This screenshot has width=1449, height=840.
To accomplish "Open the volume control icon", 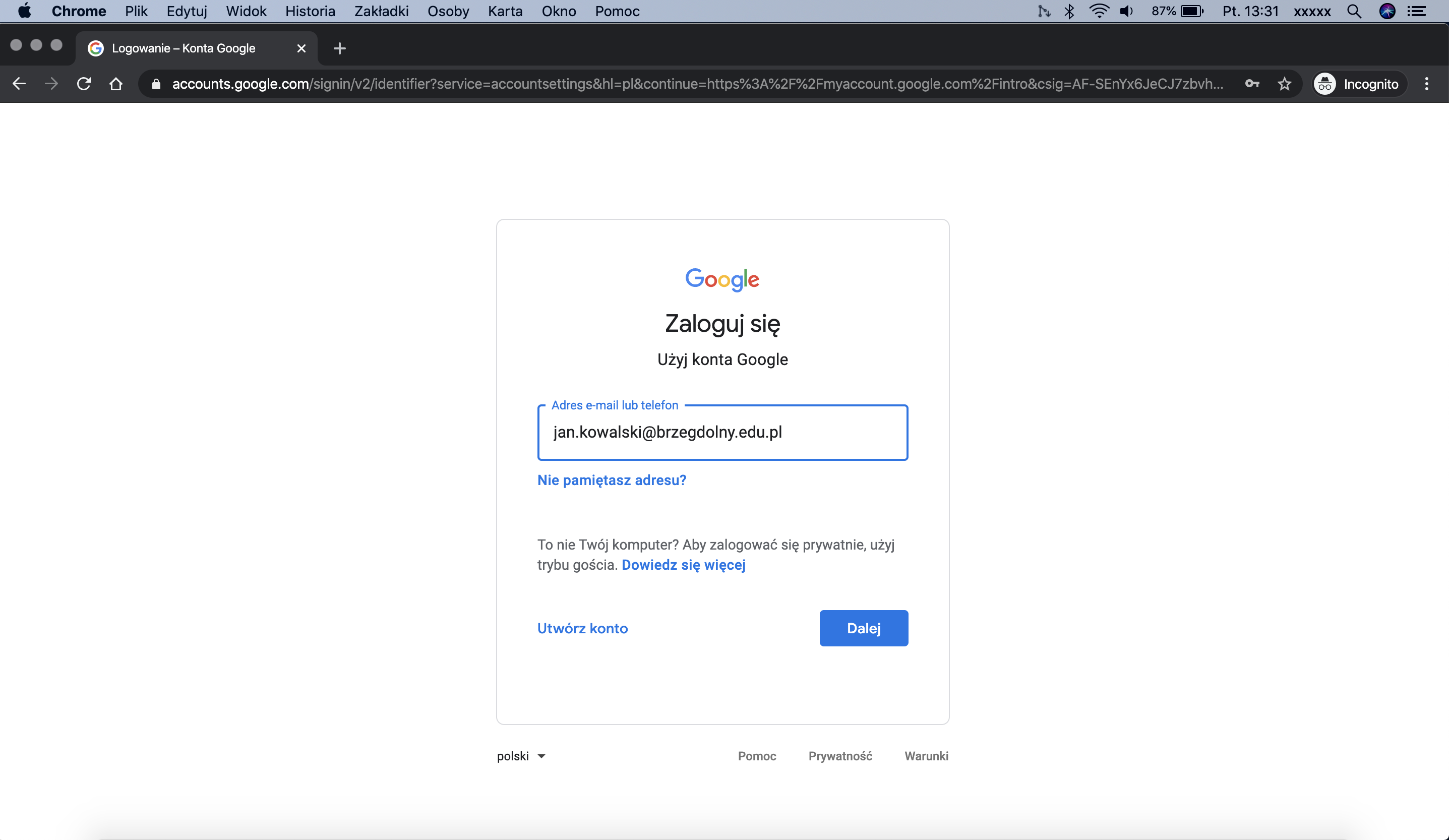I will tap(1126, 11).
